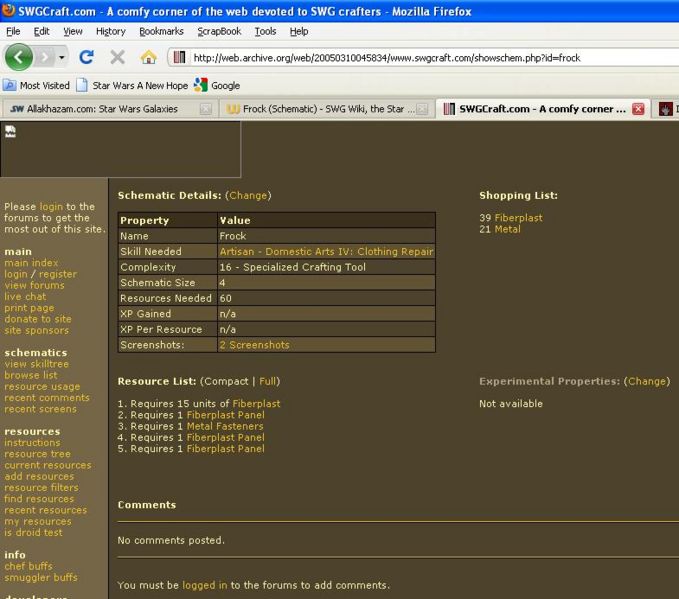Open the Bookmarks menu

pos(161,31)
